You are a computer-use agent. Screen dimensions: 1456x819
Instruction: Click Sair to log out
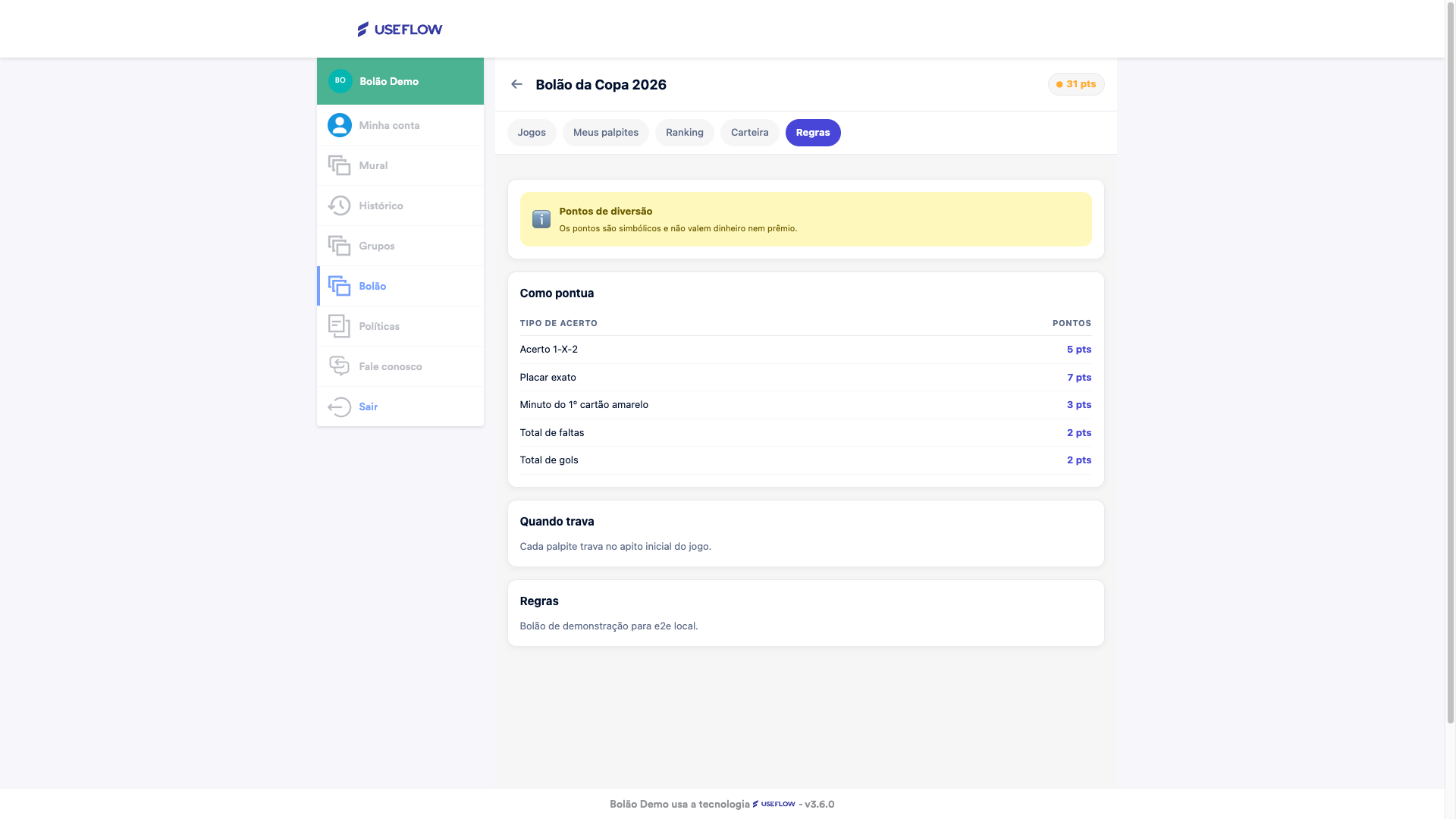[x=400, y=406]
